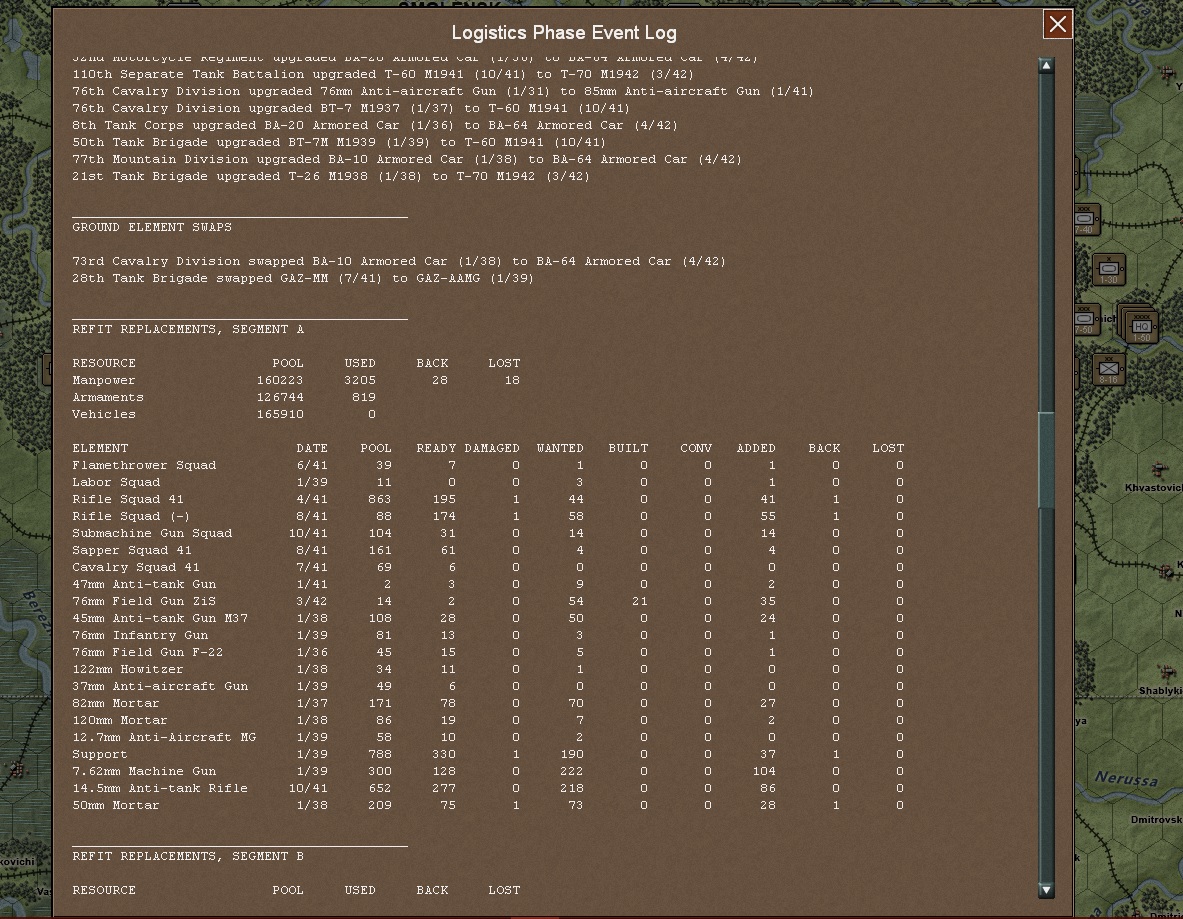The width and height of the screenshot is (1183, 919).
Task: Click the 8th Tank Corps upgrade line
Action: pyautogui.click(x=375, y=125)
